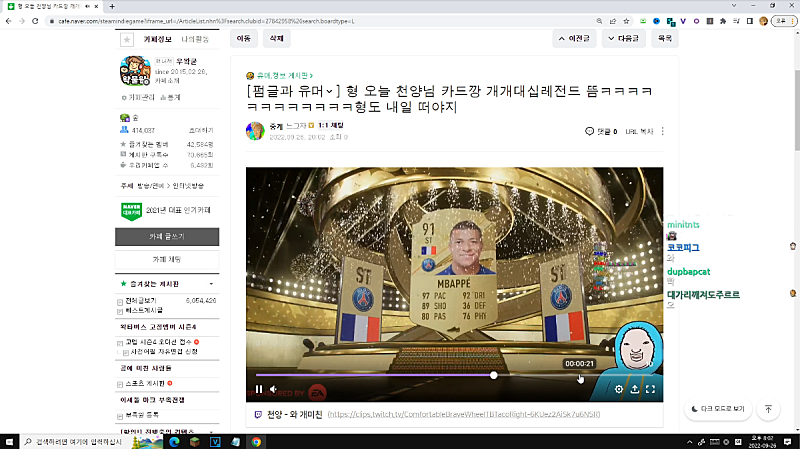Mute the tab with the tab speaker icon
The height and width of the screenshot is (449, 800).
87,7
